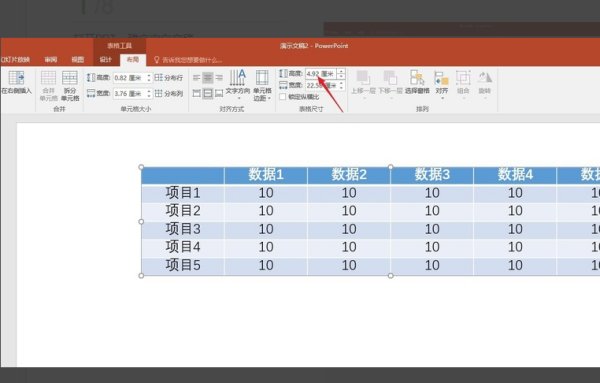Click the 项目5 row label cell
Viewport: 600px width, 383px height.
pos(183,266)
